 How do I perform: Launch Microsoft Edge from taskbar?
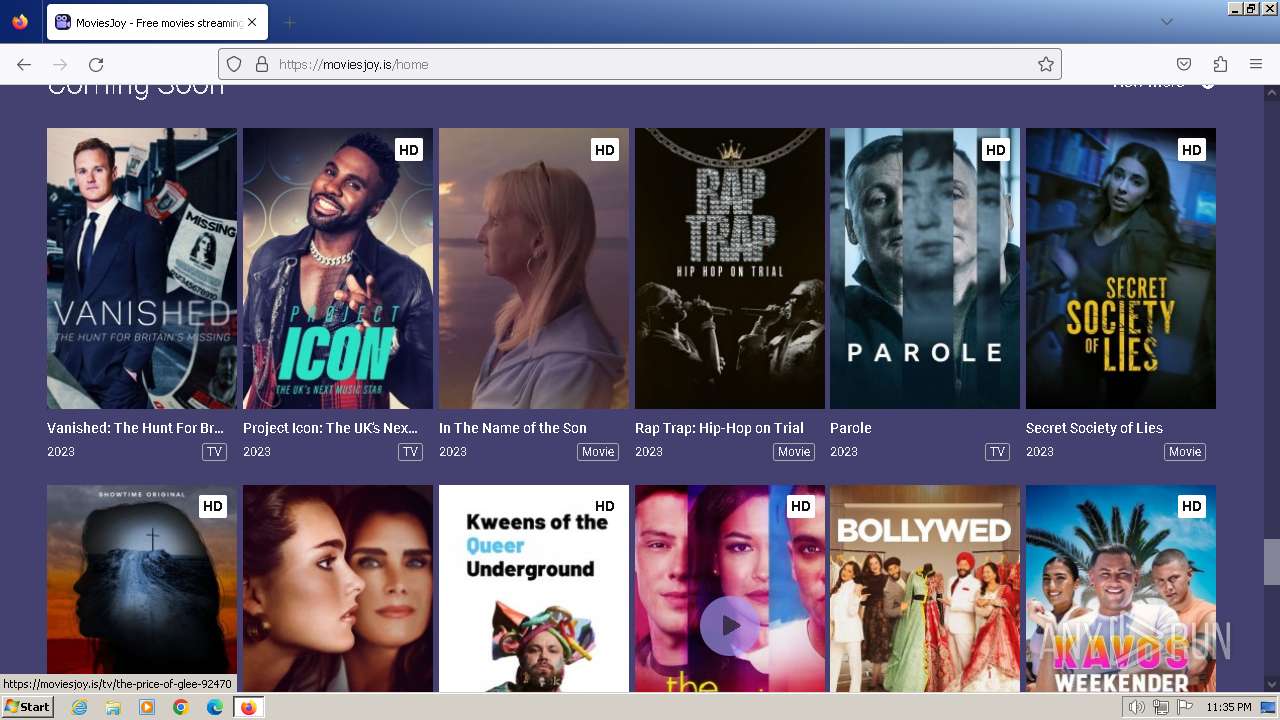(215, 707)
